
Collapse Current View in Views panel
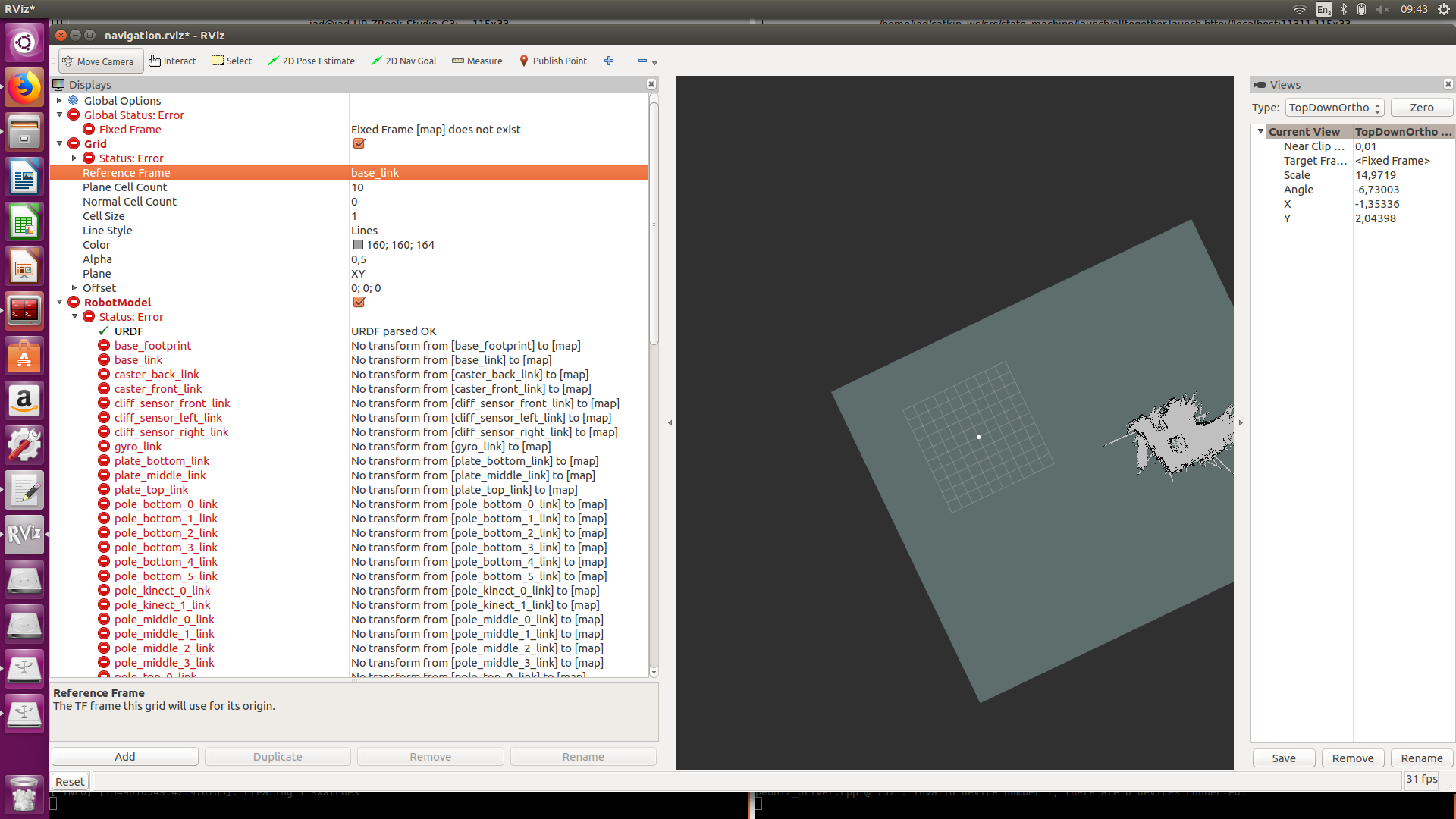pyautogui.click(x=1260, y=131)
